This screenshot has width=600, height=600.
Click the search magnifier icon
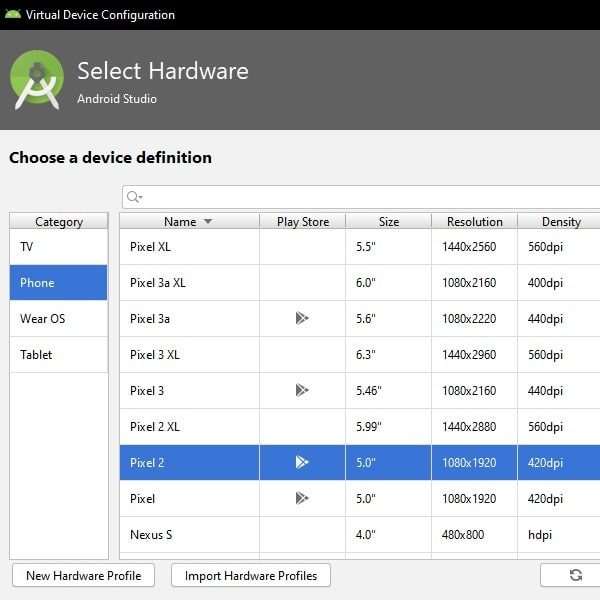coord(134,197)
